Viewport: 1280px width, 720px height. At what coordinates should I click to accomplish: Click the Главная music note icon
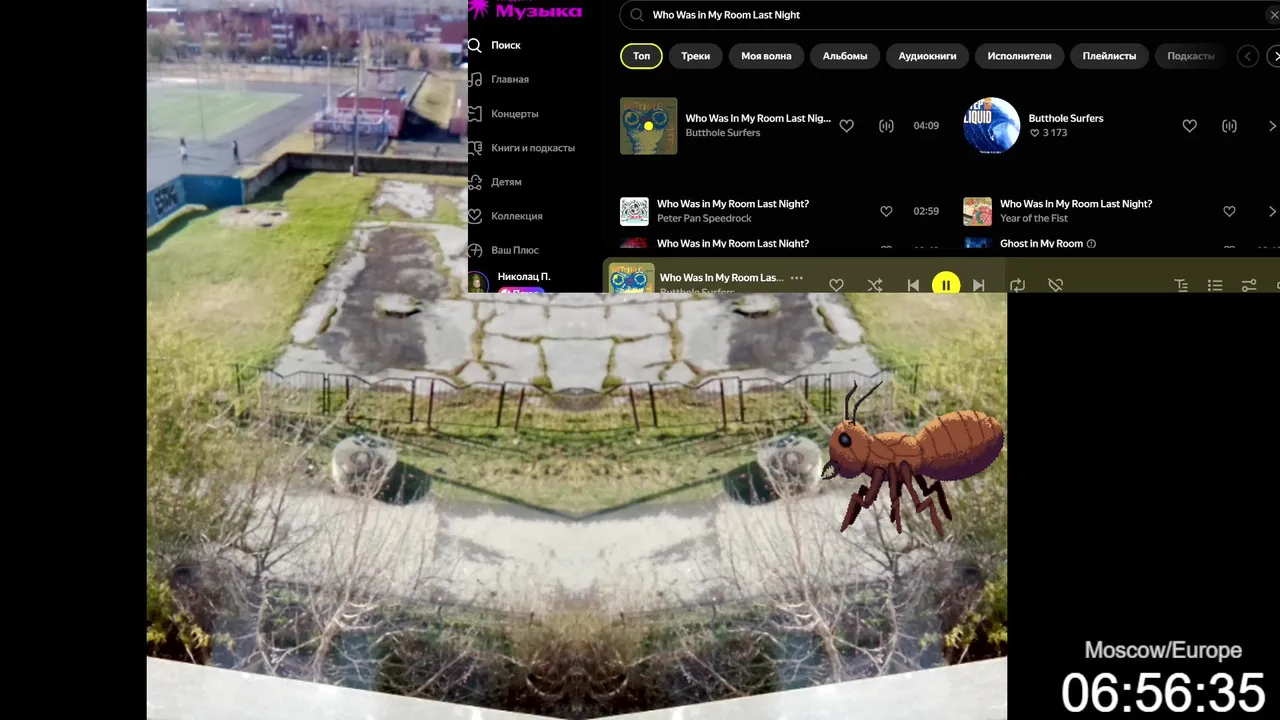point(475,79)
